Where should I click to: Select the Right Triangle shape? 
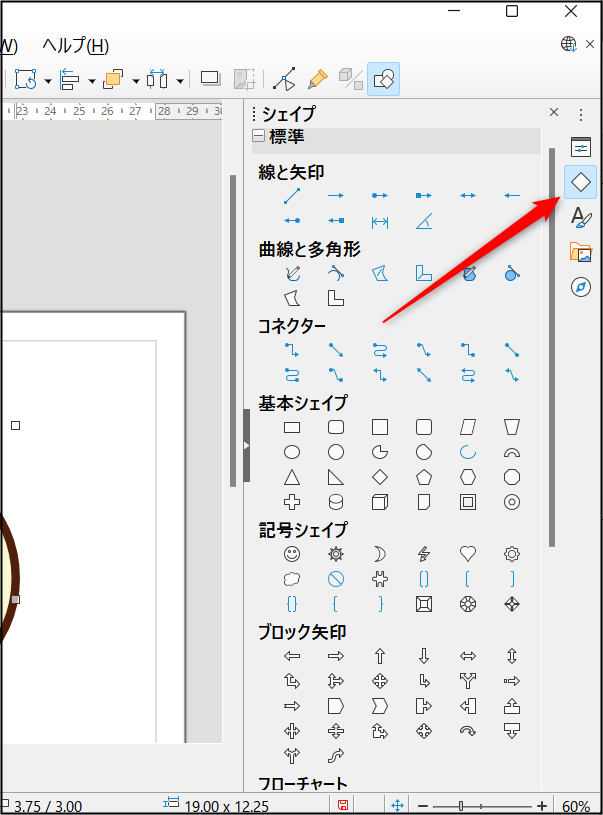point(336,477)
